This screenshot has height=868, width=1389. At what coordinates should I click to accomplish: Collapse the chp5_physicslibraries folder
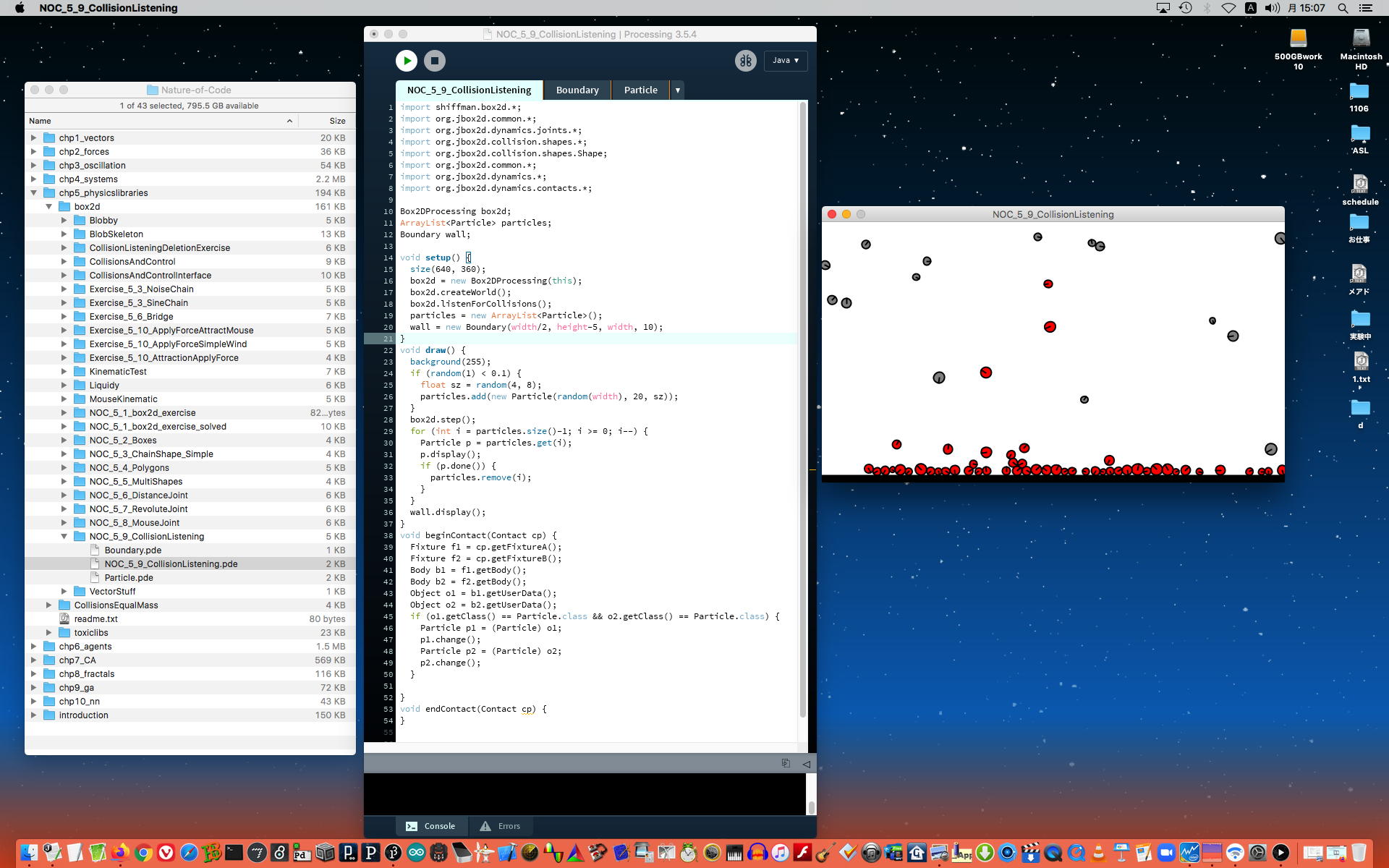(33, 193)
